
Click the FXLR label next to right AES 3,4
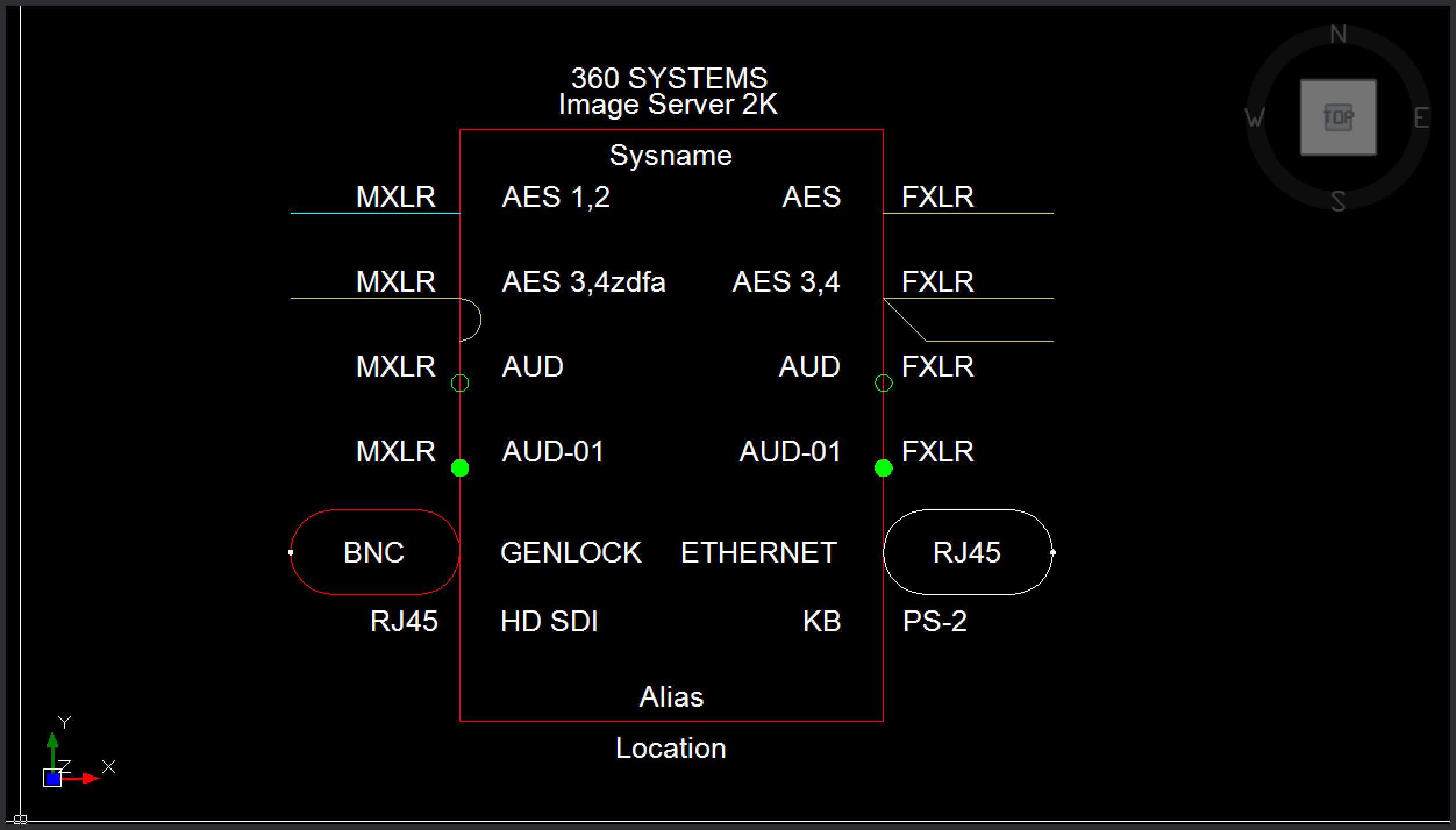click(x=938, y=282)
